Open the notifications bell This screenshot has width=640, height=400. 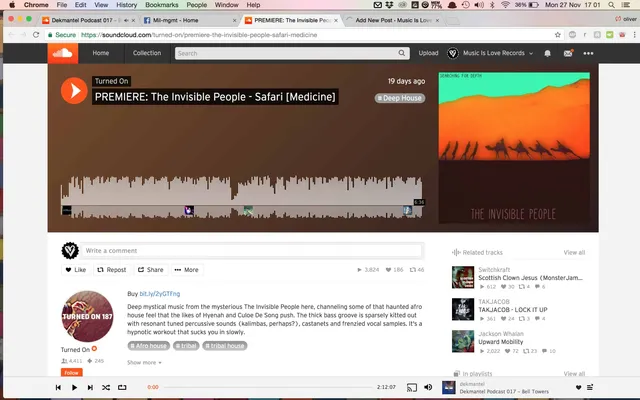547,53
